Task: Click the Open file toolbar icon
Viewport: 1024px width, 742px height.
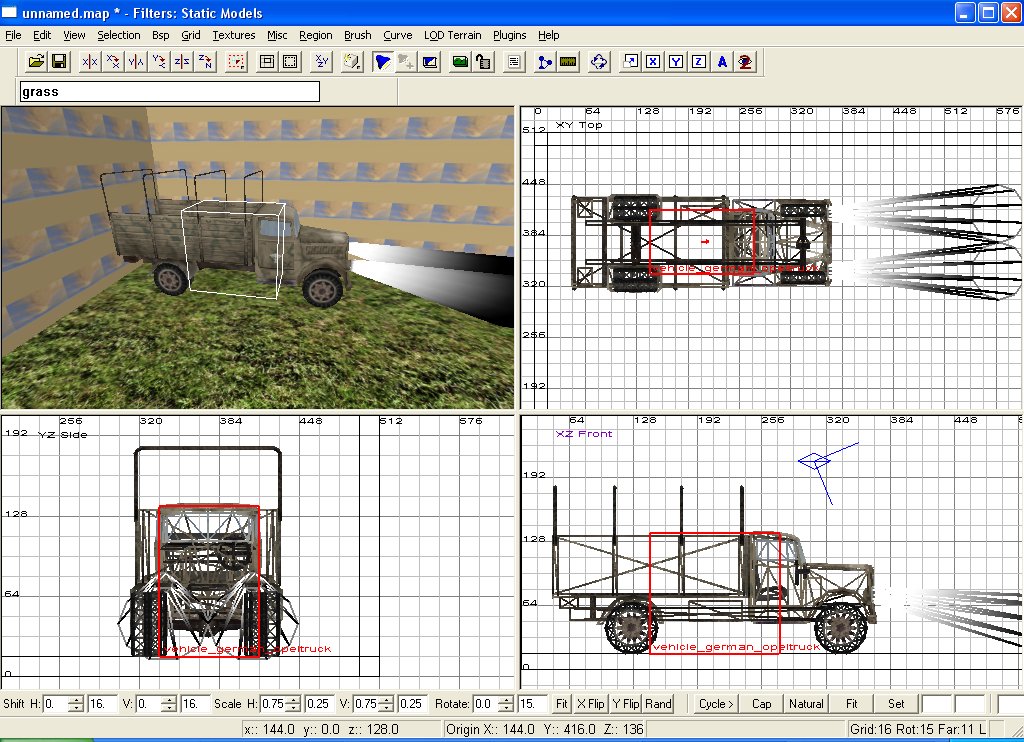Action: (36, 62)
